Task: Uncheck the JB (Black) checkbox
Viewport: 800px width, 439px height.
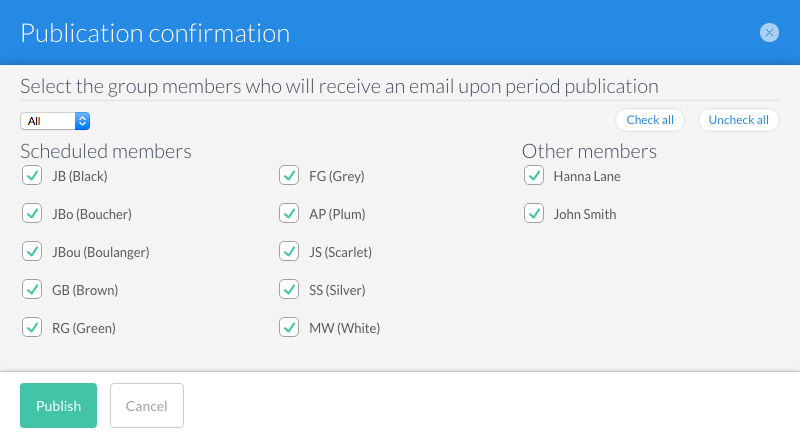Action: coord(32,176)
